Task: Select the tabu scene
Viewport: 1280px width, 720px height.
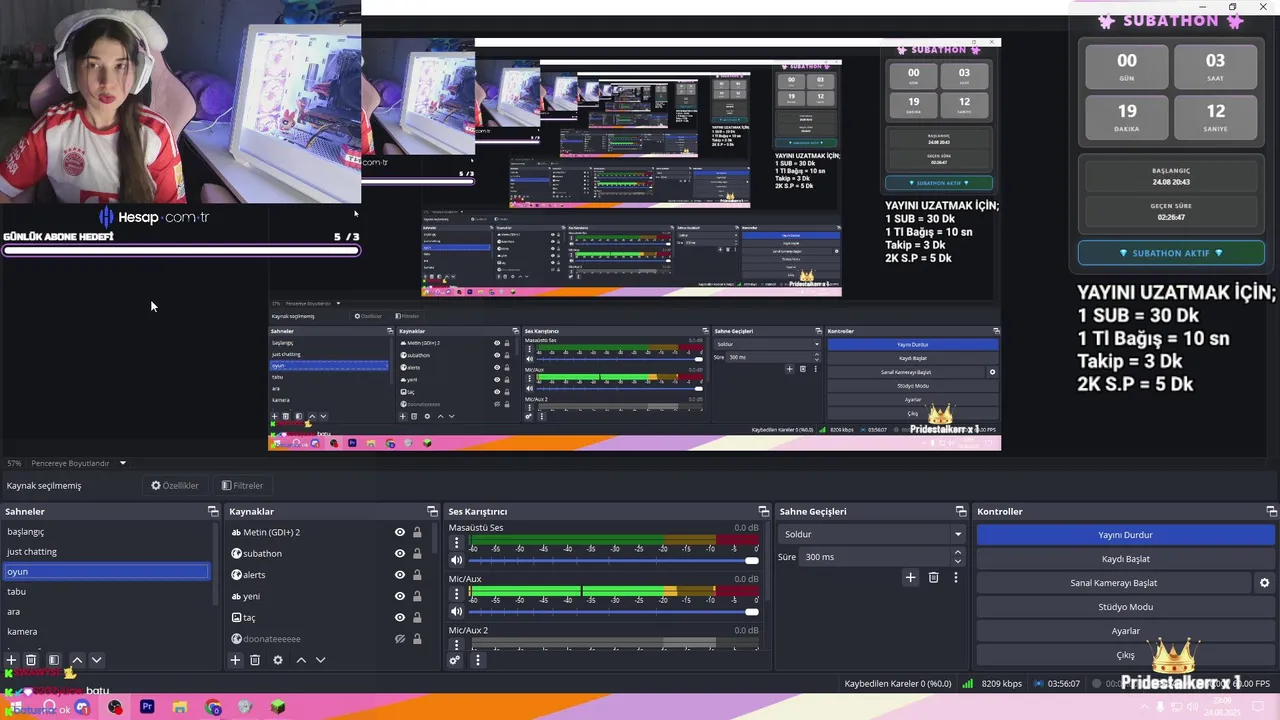Action: (x=107, y=591)
